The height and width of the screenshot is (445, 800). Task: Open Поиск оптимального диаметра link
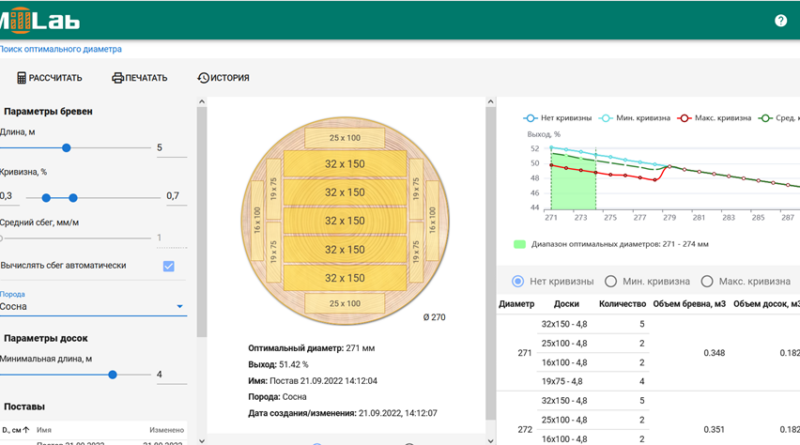61,49
